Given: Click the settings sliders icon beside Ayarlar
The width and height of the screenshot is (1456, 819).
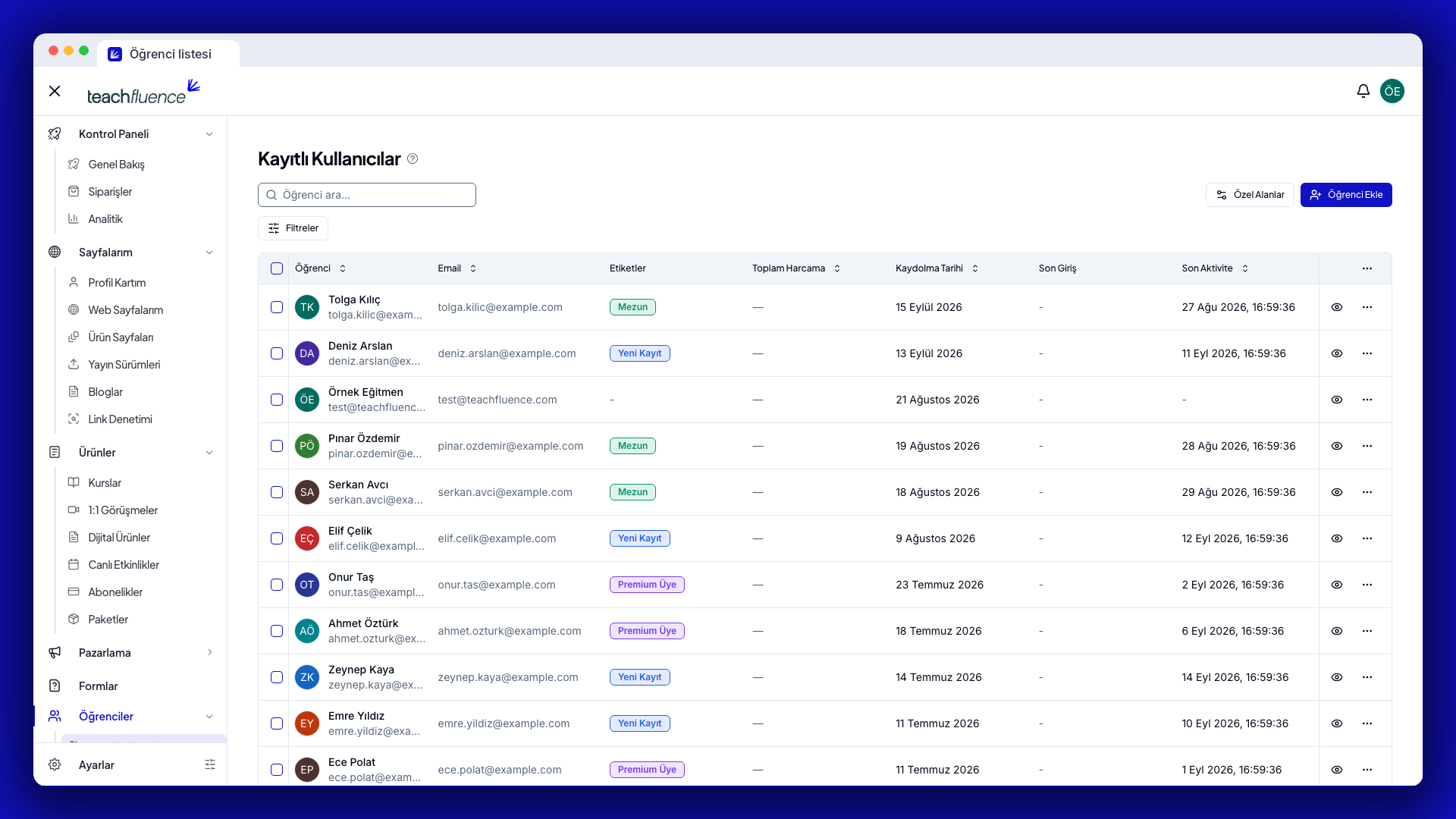Looking at the screenshot, I should [210, 764].
